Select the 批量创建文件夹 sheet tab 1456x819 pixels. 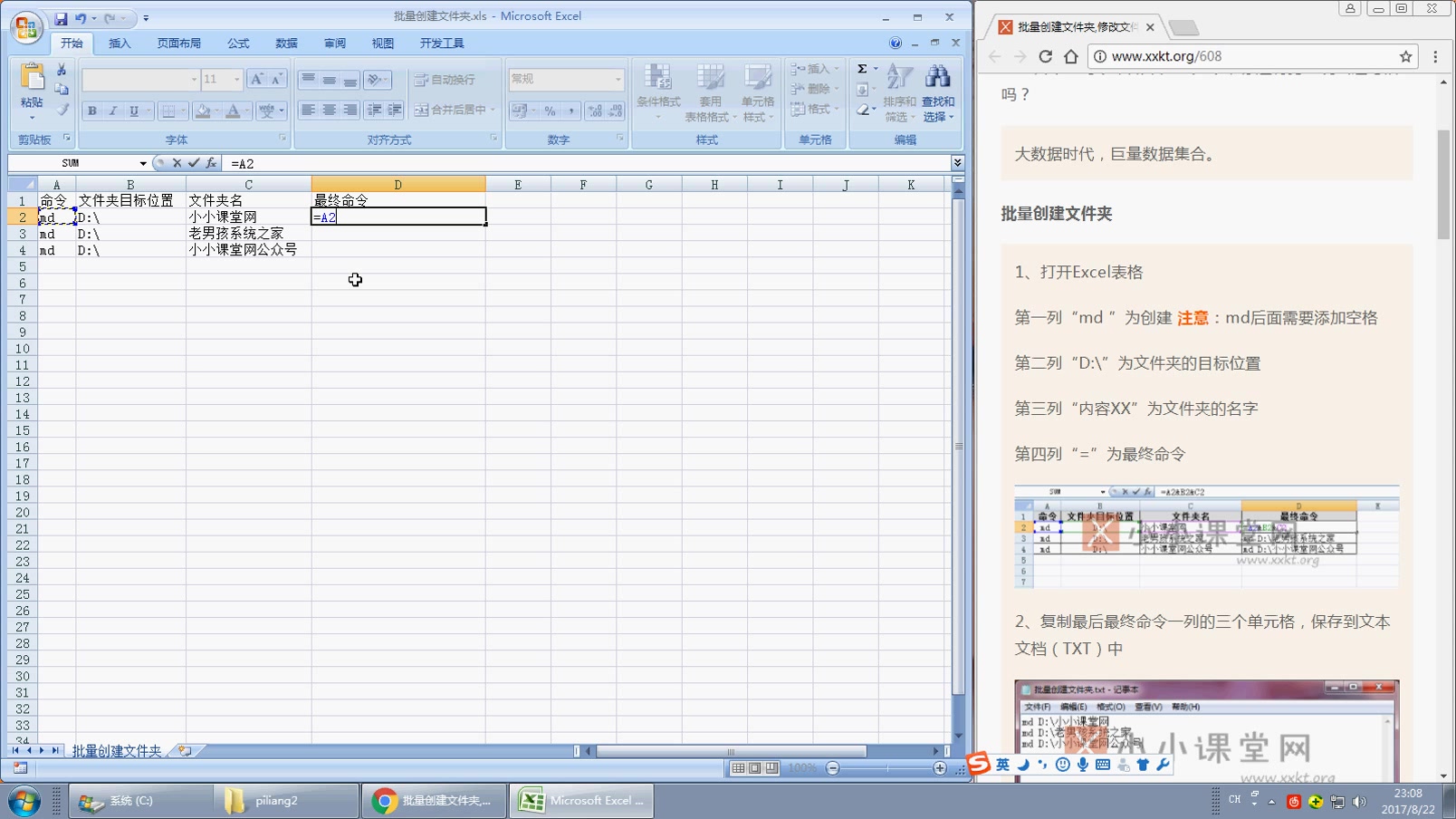[117, 751]
